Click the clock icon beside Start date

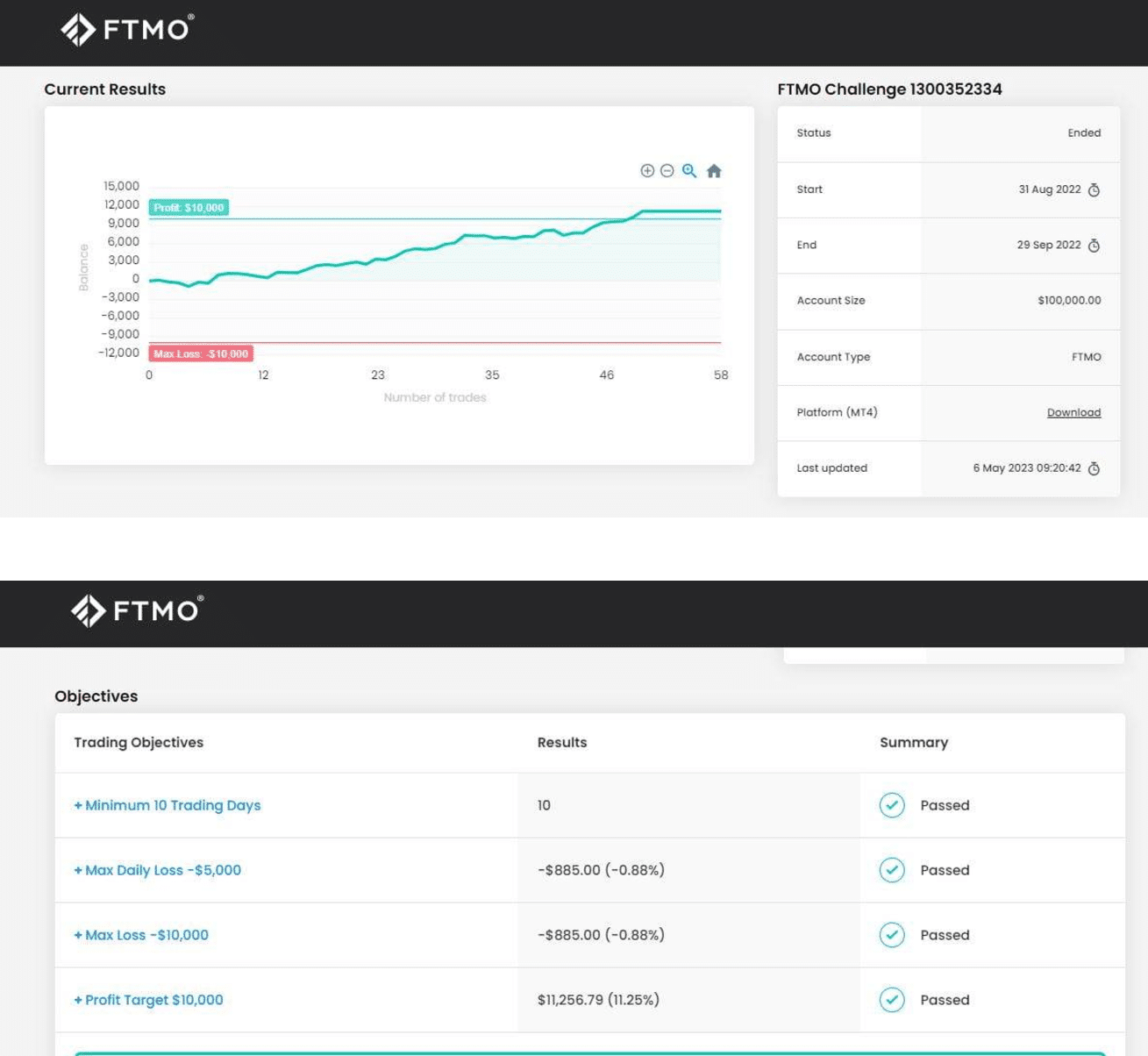coord(1094,190)
